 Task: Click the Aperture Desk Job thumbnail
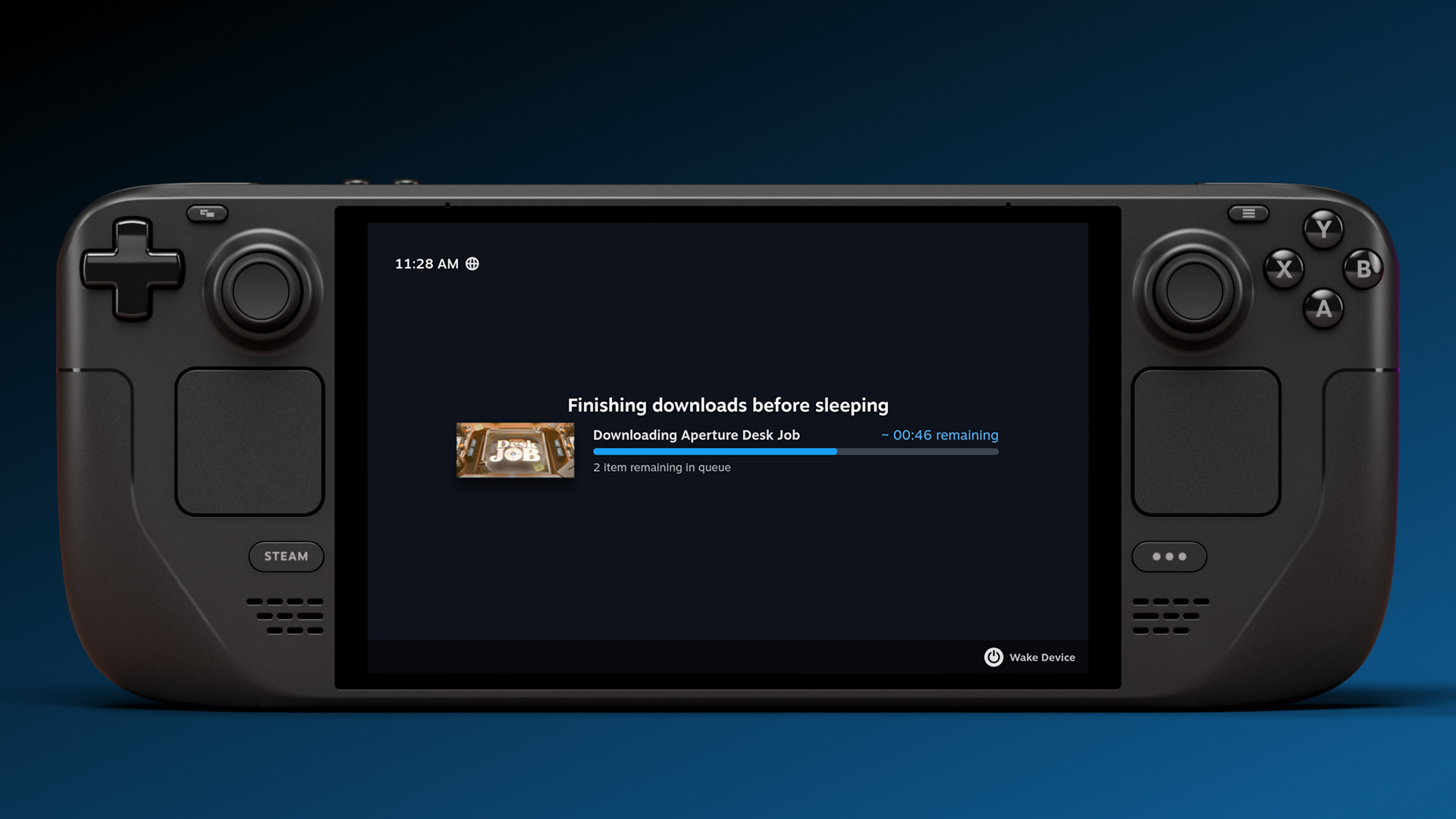click(x=515, y=450)
